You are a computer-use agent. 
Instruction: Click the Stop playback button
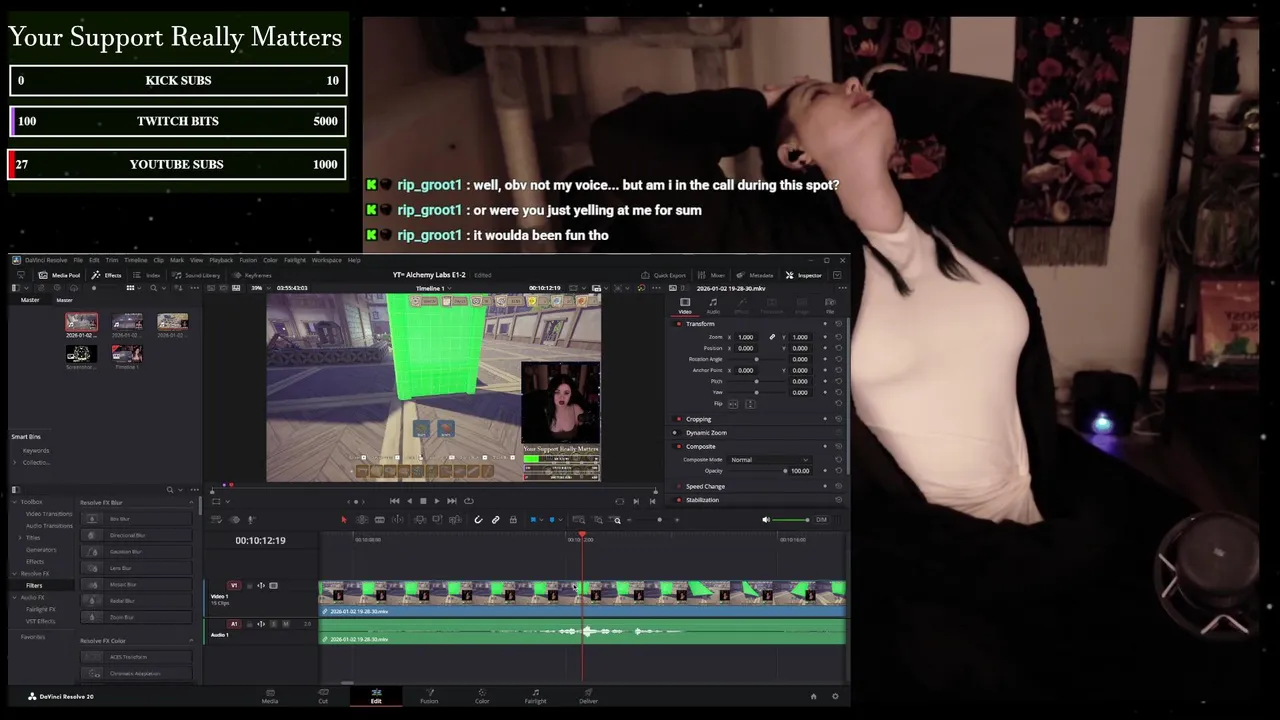tap(423, 501)
